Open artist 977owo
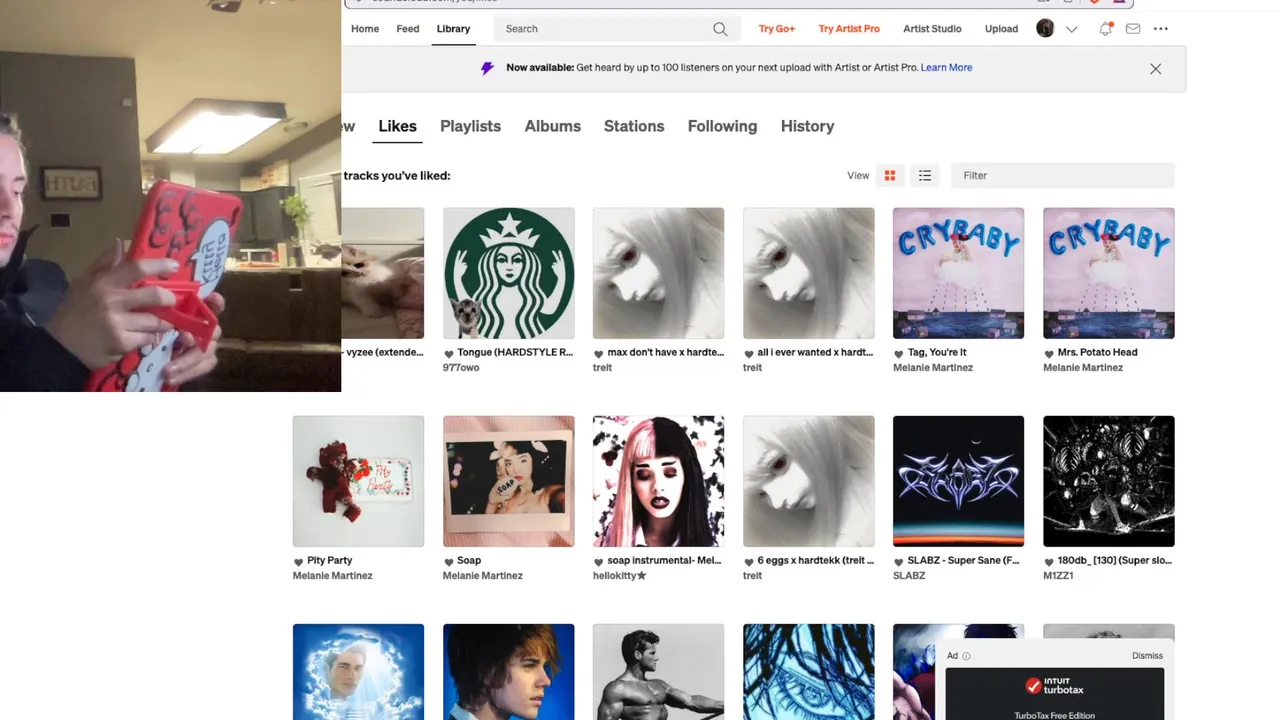Screen dimensions: 1280x720 pos(461,368)
